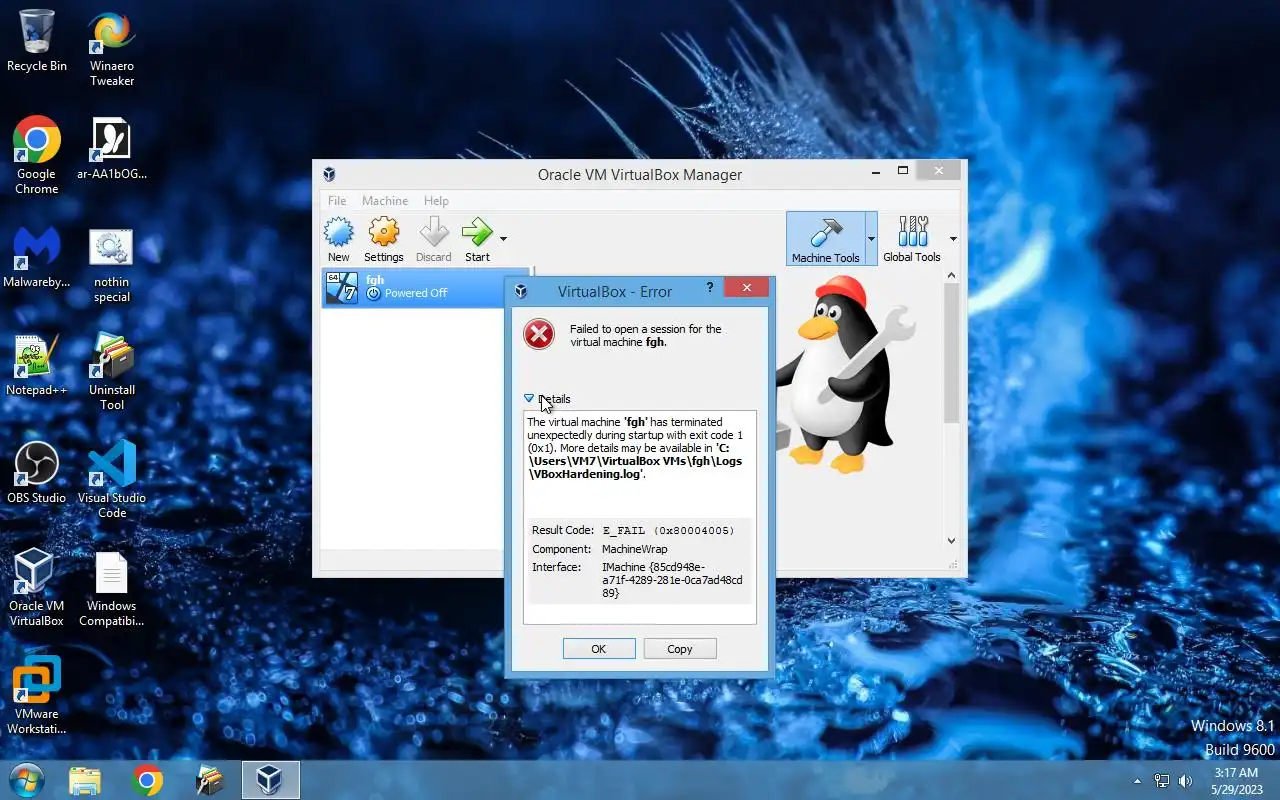
Task: Open ar-AA1bOG desktop file icon
Action: click(x=112, y=148)
